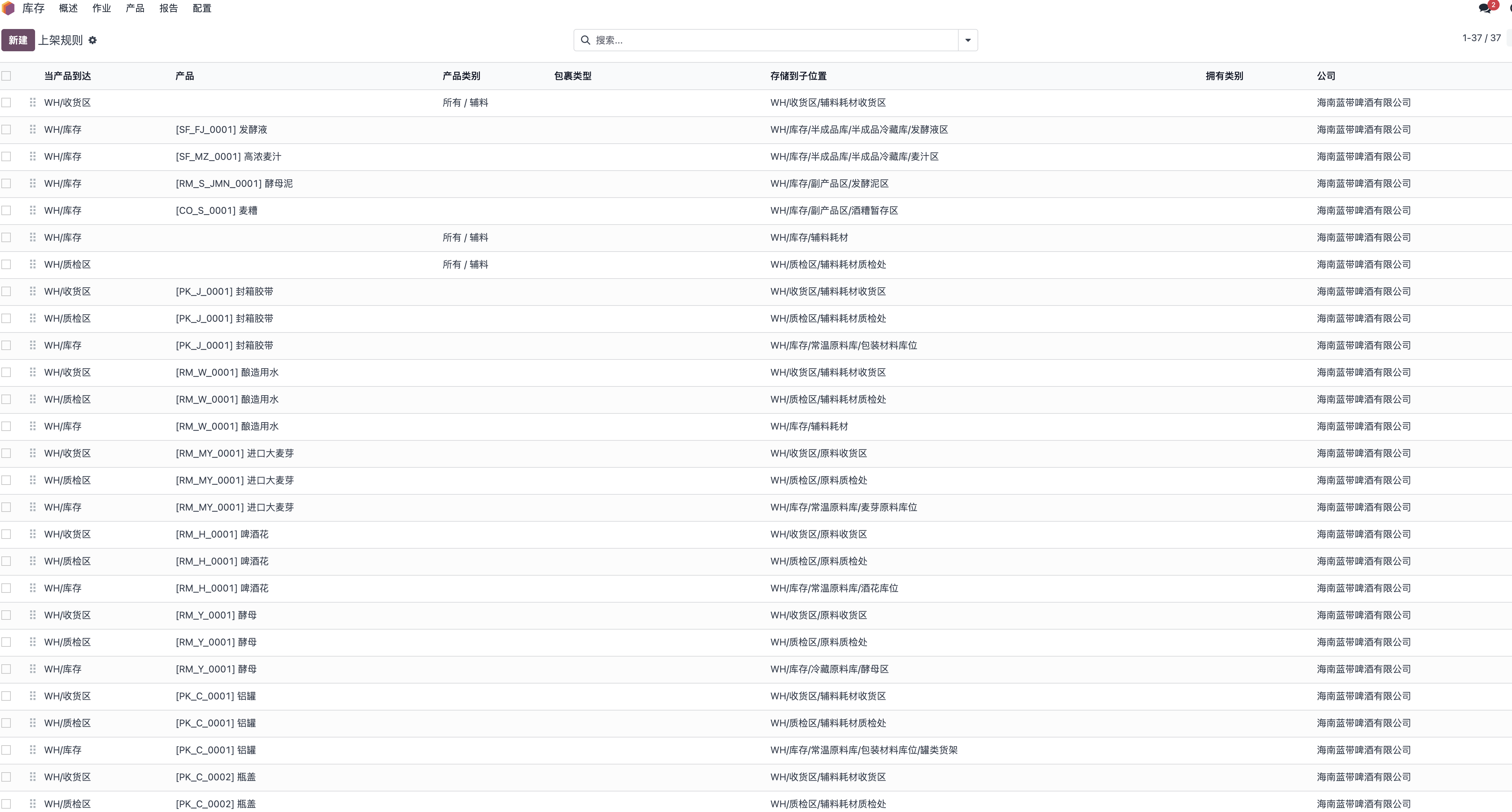Check the 麦糟 row checkbox

[x=6, y=210]
